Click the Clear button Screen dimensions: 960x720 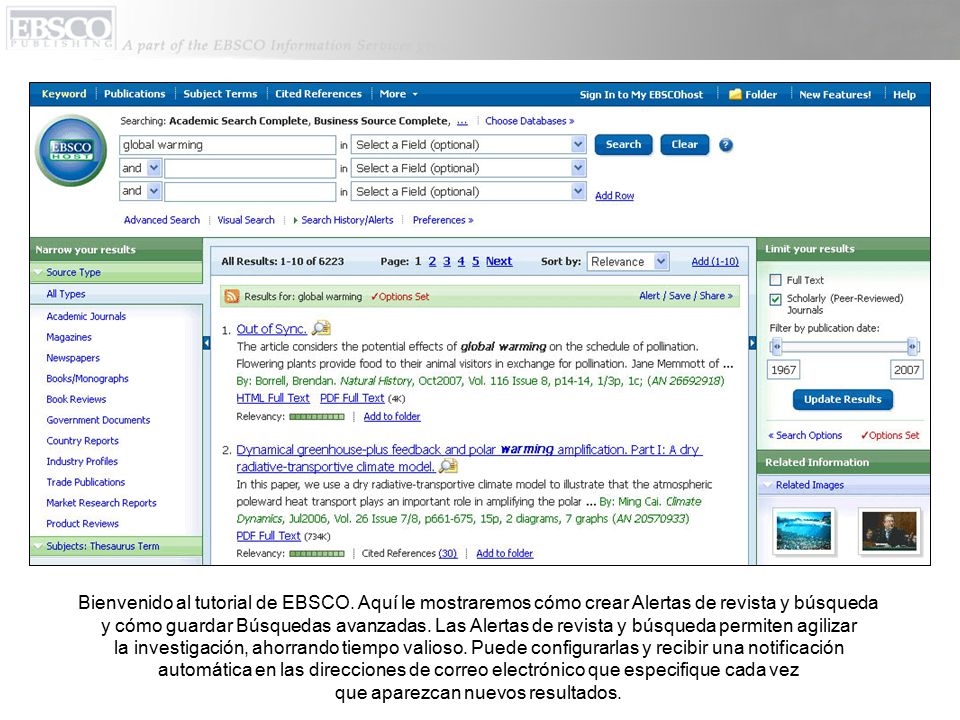[684, 144]
